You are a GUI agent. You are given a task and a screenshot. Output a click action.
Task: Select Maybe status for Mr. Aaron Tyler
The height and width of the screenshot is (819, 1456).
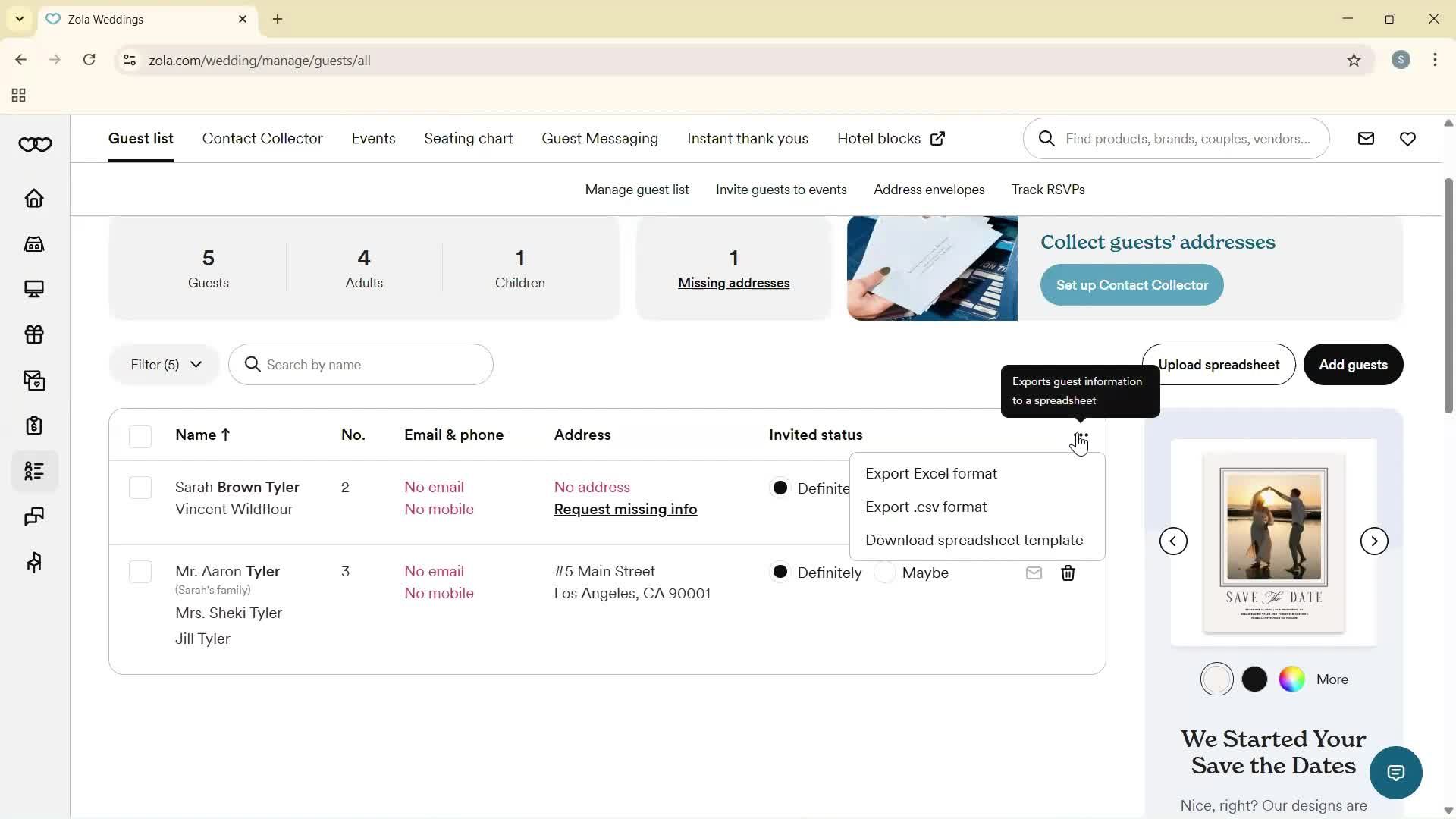(x=885, y=573)
